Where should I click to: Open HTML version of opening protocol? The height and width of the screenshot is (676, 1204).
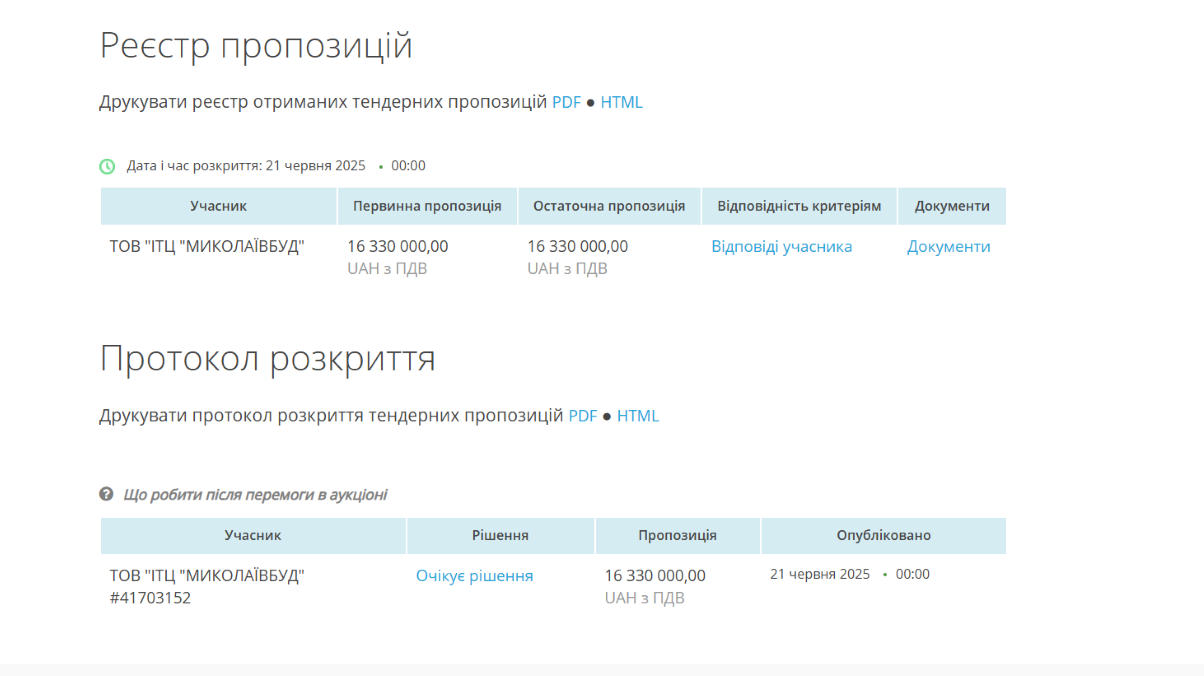point(638,416)
